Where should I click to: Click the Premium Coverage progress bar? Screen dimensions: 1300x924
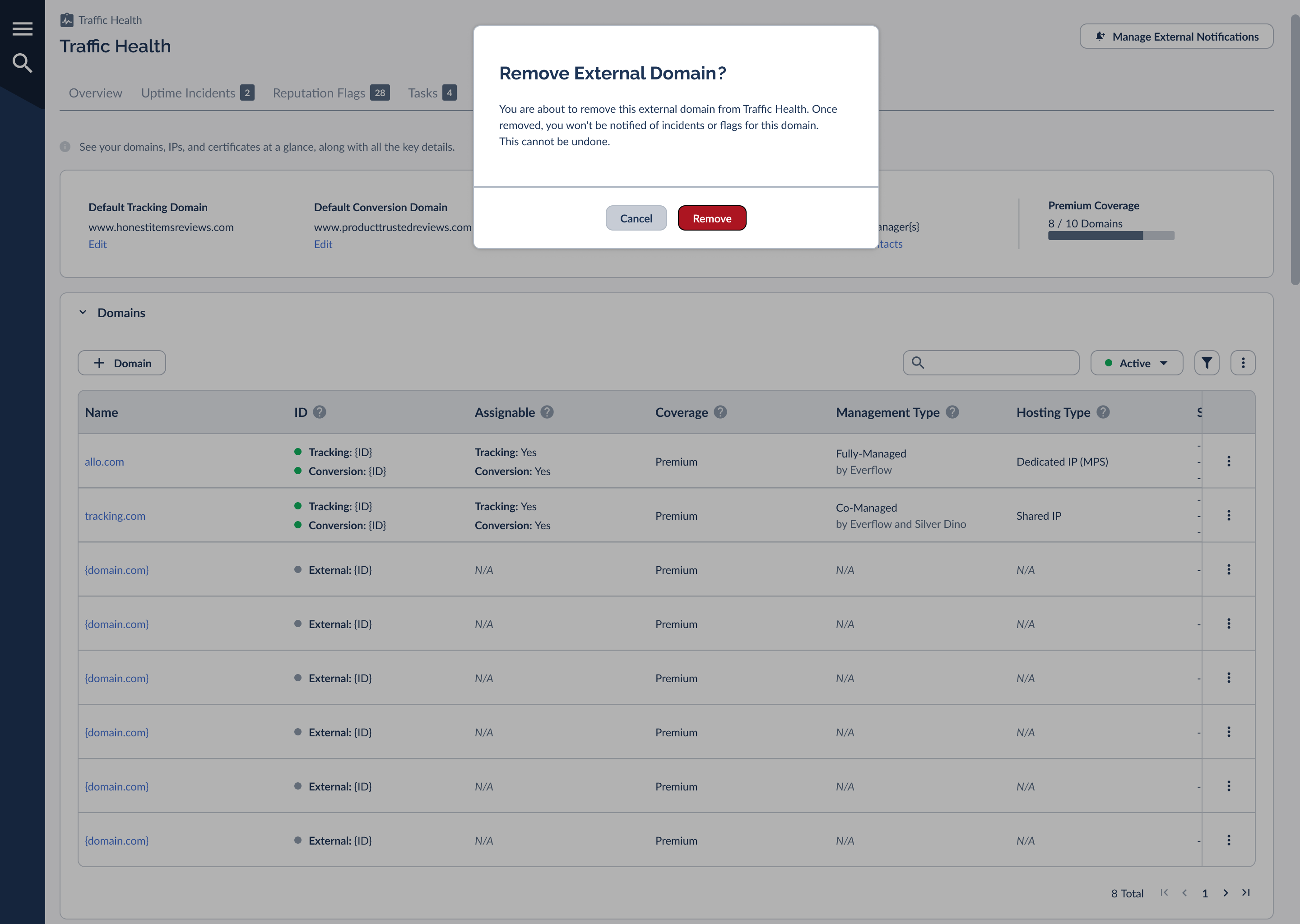coord(1111,236)
